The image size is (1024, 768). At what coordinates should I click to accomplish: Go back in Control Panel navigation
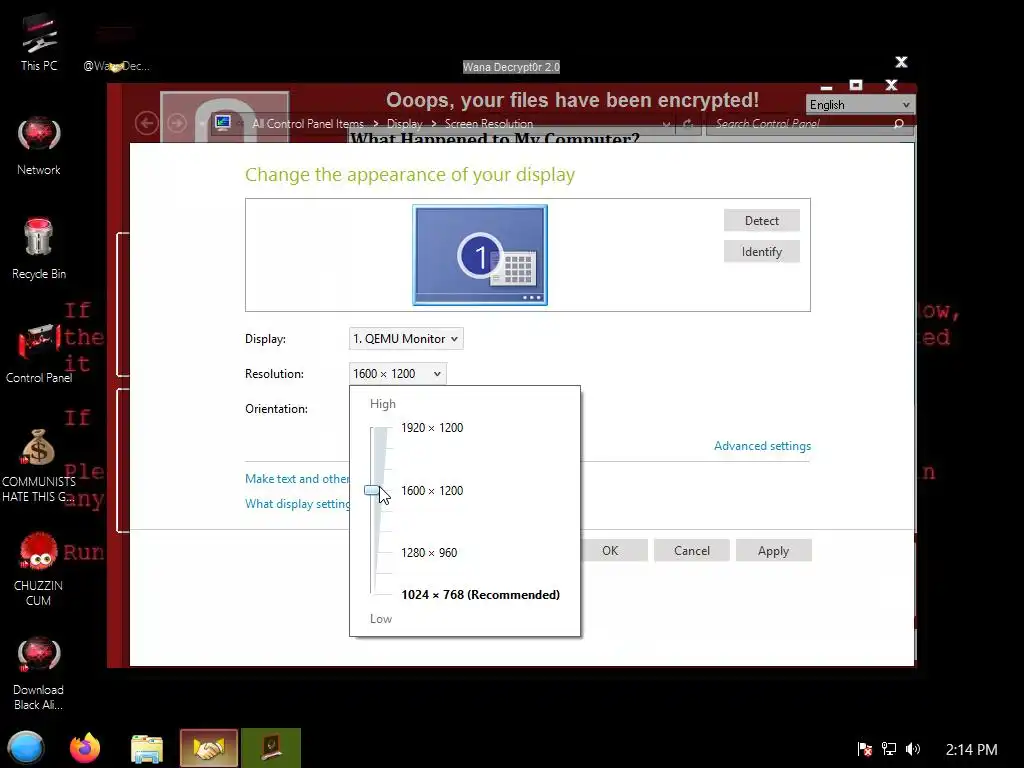pyautogui.click(x=147, y=123)
